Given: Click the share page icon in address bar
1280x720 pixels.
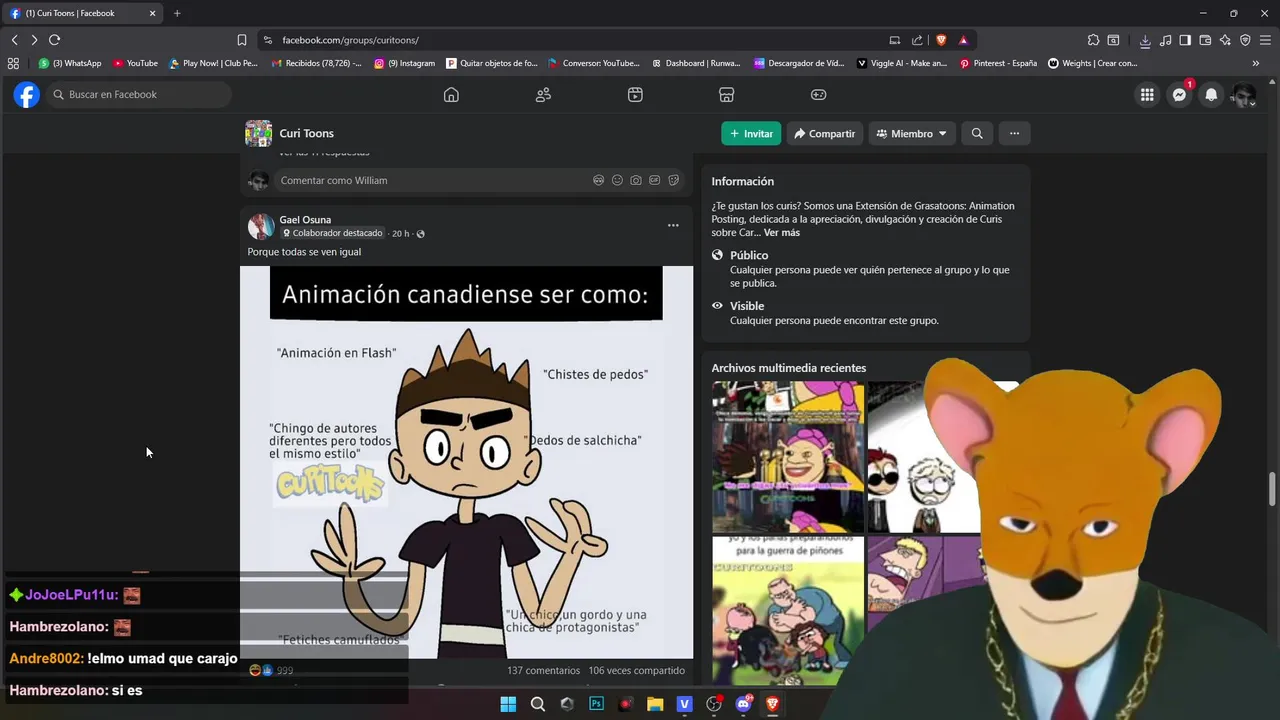Looking at the screenshot, I should [x=917, y=40].
